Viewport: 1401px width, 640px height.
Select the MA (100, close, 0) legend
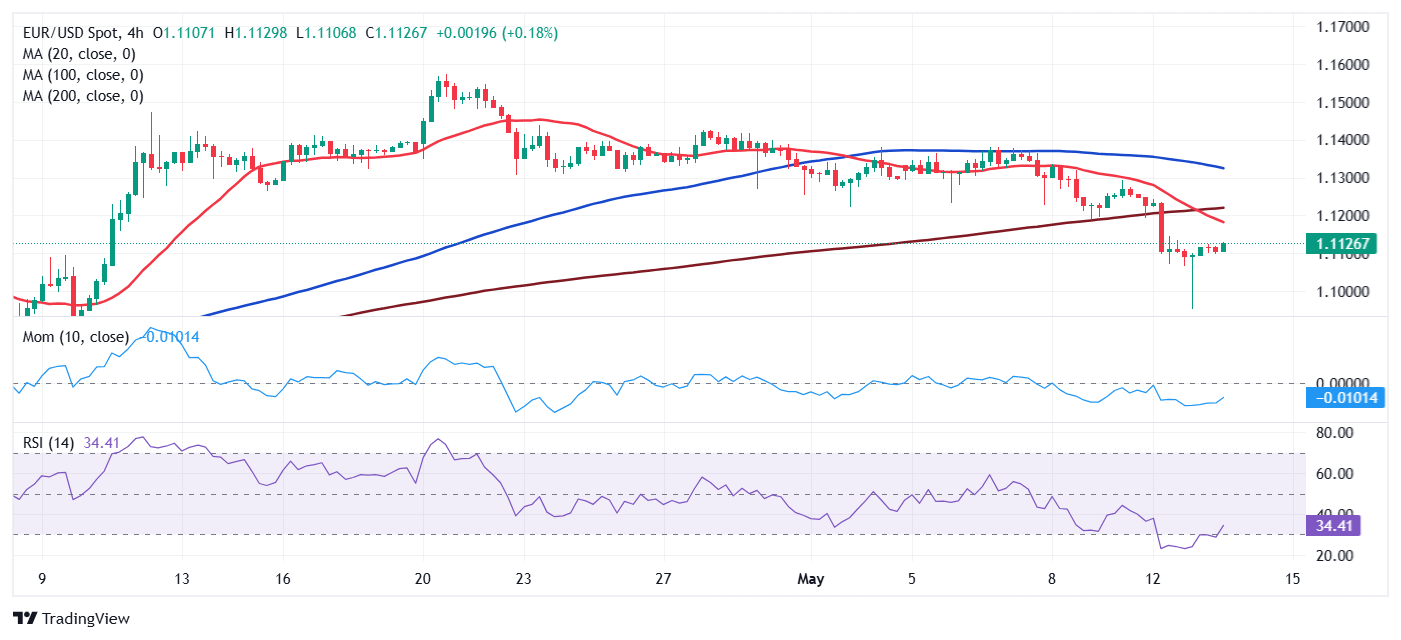click(x=83, y=75)
